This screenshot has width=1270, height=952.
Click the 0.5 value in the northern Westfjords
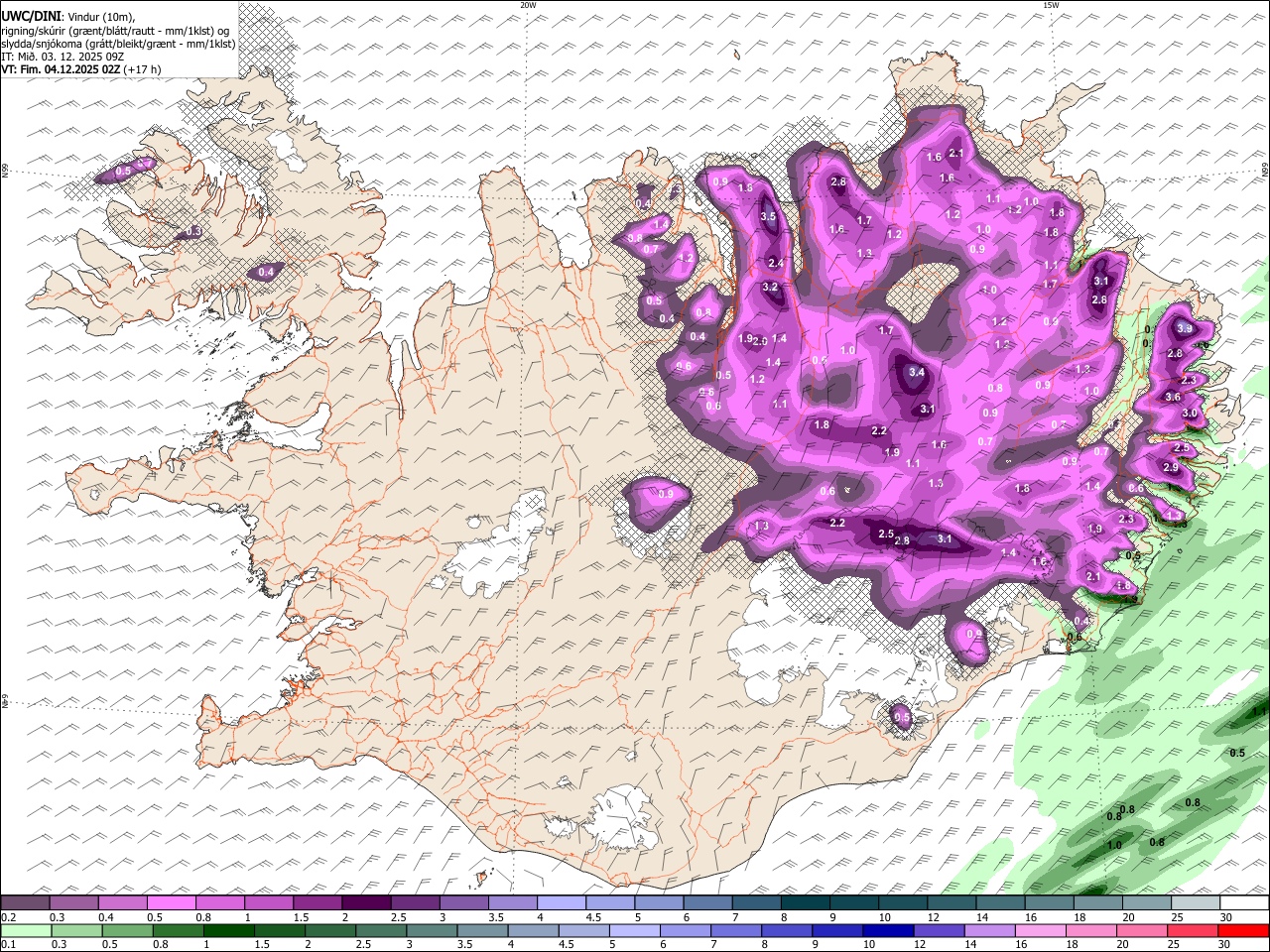point(123,172)
